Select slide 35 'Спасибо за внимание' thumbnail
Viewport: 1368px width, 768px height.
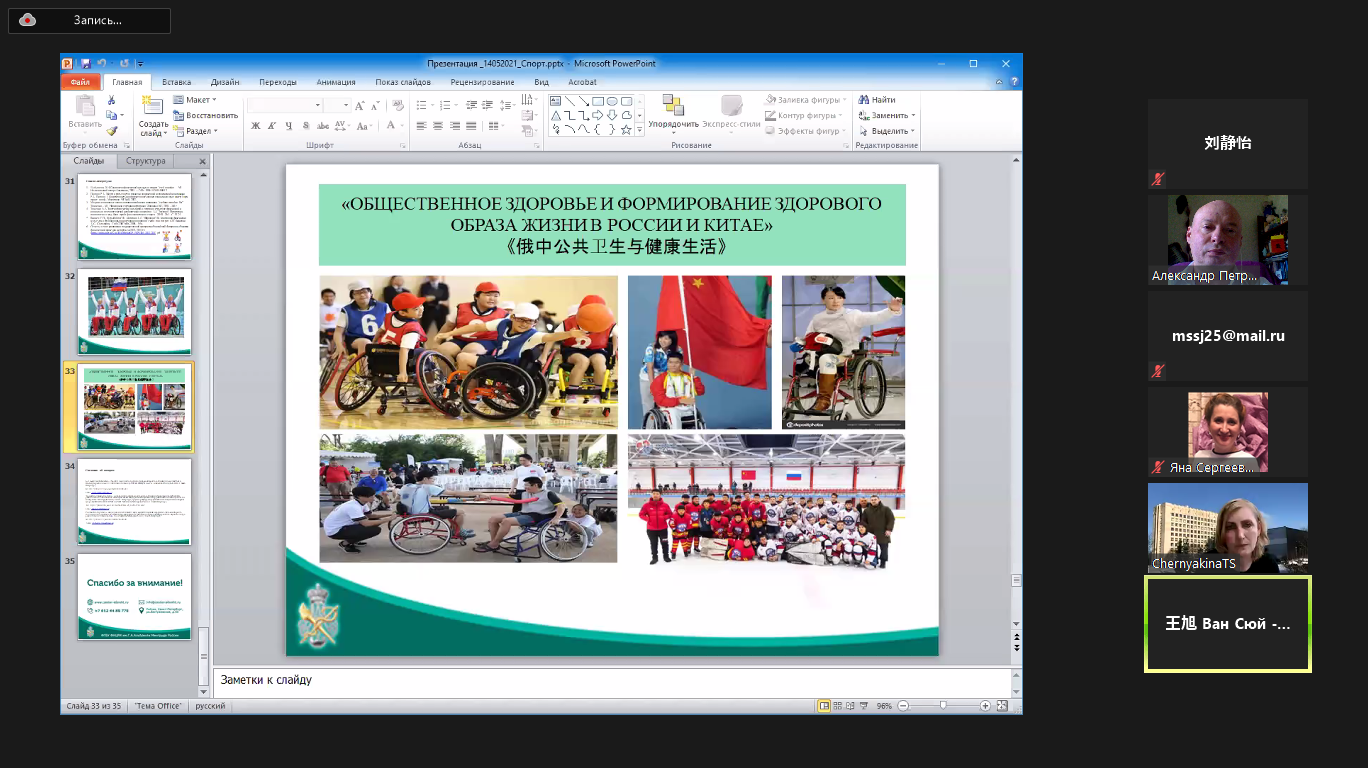tap(135, 597)
